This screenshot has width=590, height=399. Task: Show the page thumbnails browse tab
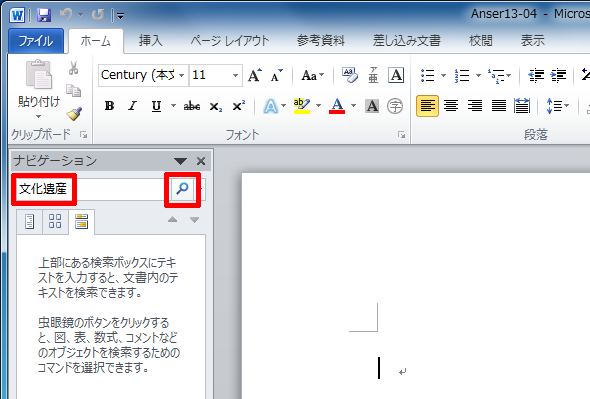coord(55,221)
